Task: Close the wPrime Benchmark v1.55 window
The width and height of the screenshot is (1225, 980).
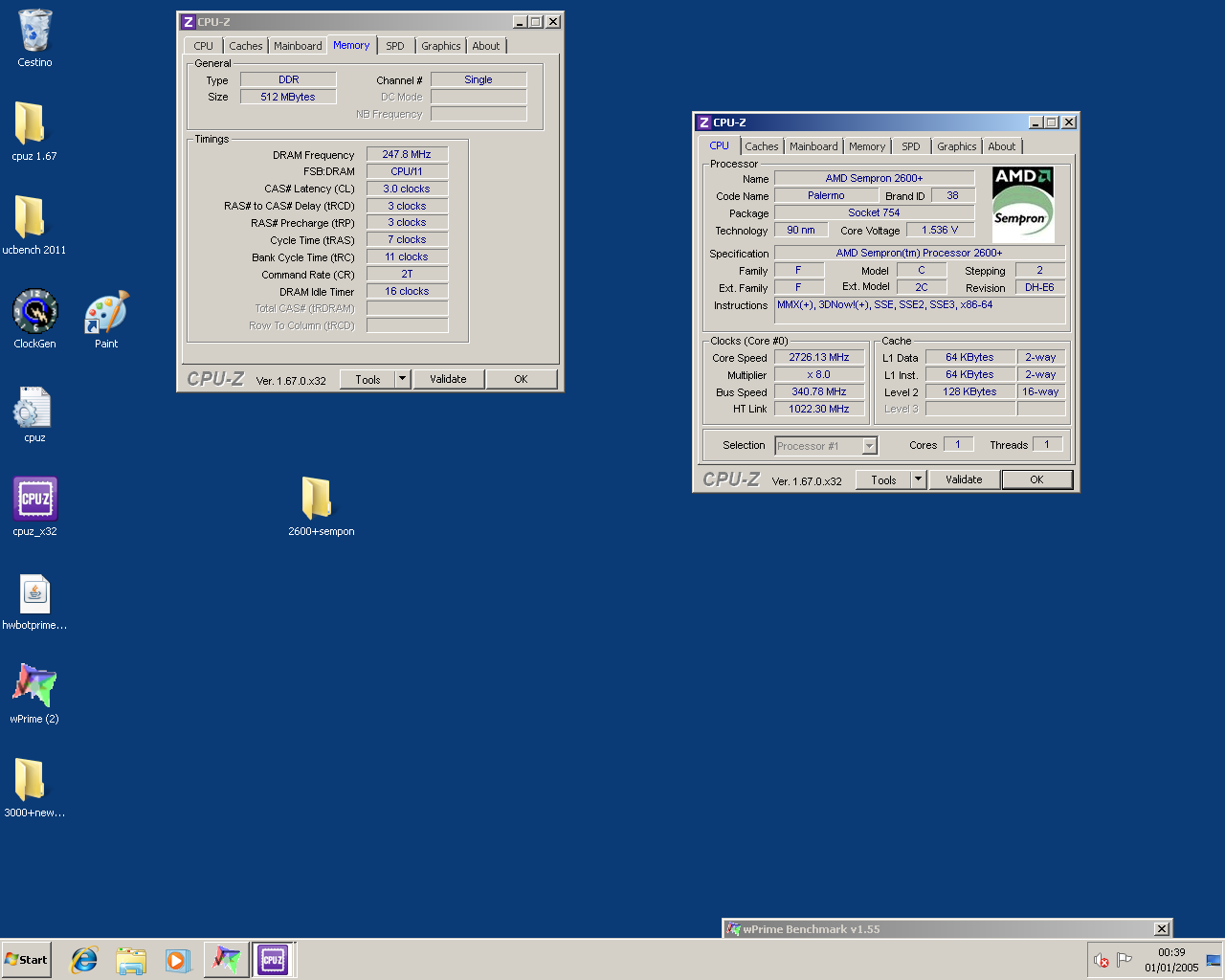Action: point(1161,929)
